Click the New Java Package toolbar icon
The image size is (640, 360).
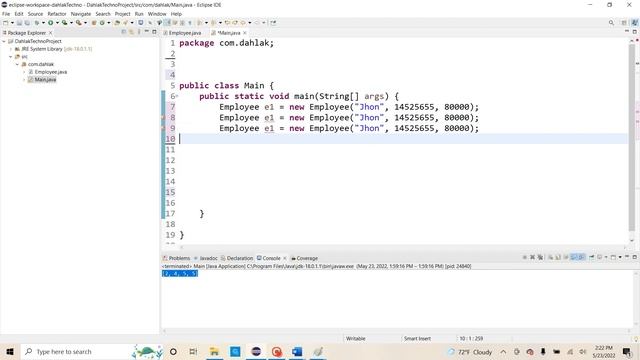coord(93,23)
